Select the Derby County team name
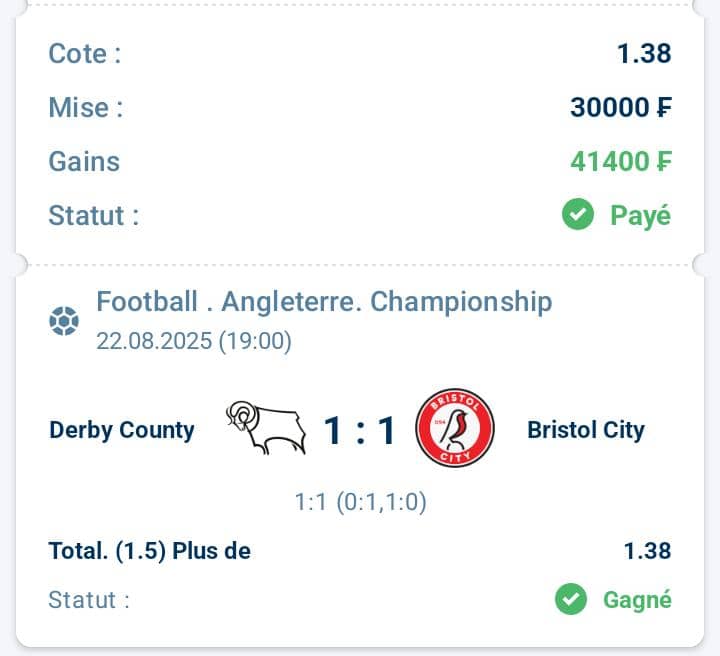The image size is (720, 656). [x=122, y=431]
